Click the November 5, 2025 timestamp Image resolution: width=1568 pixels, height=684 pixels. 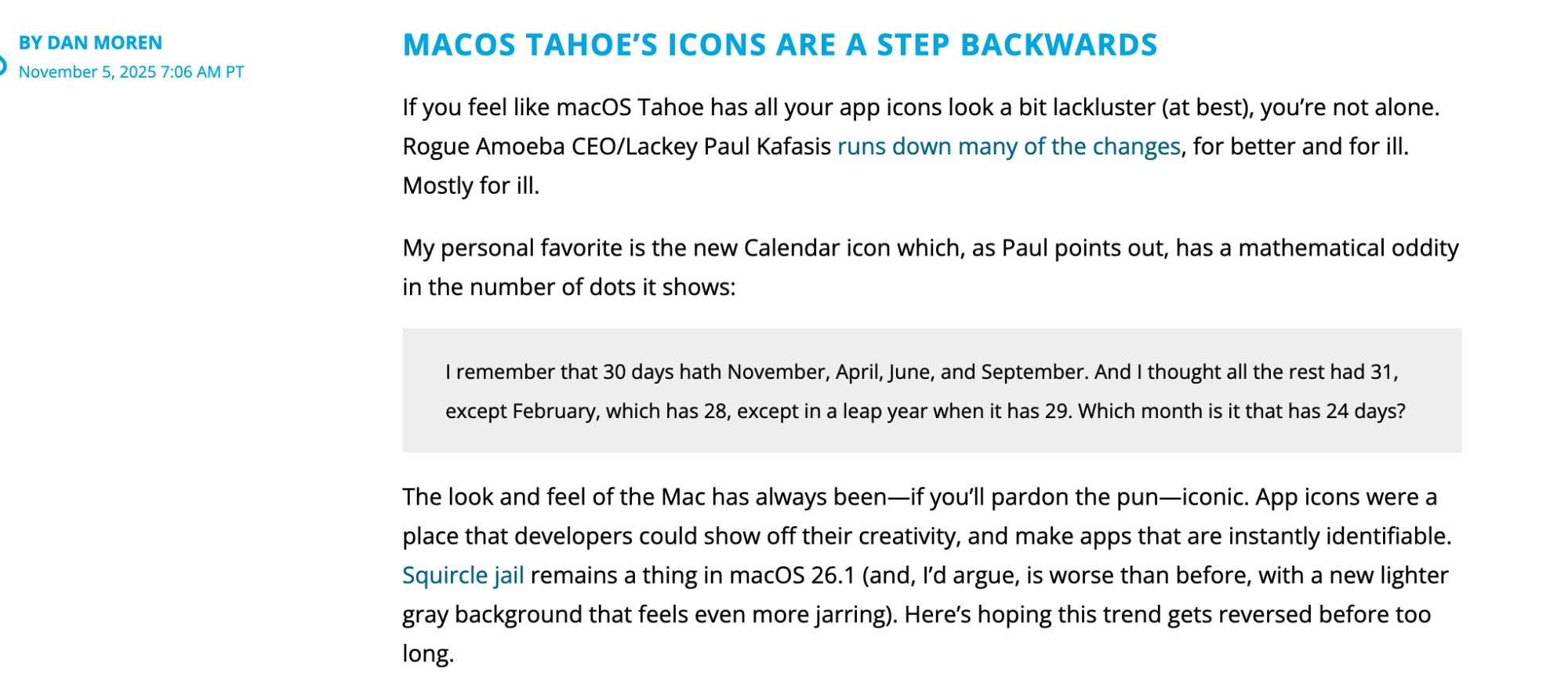coord(131,72)
